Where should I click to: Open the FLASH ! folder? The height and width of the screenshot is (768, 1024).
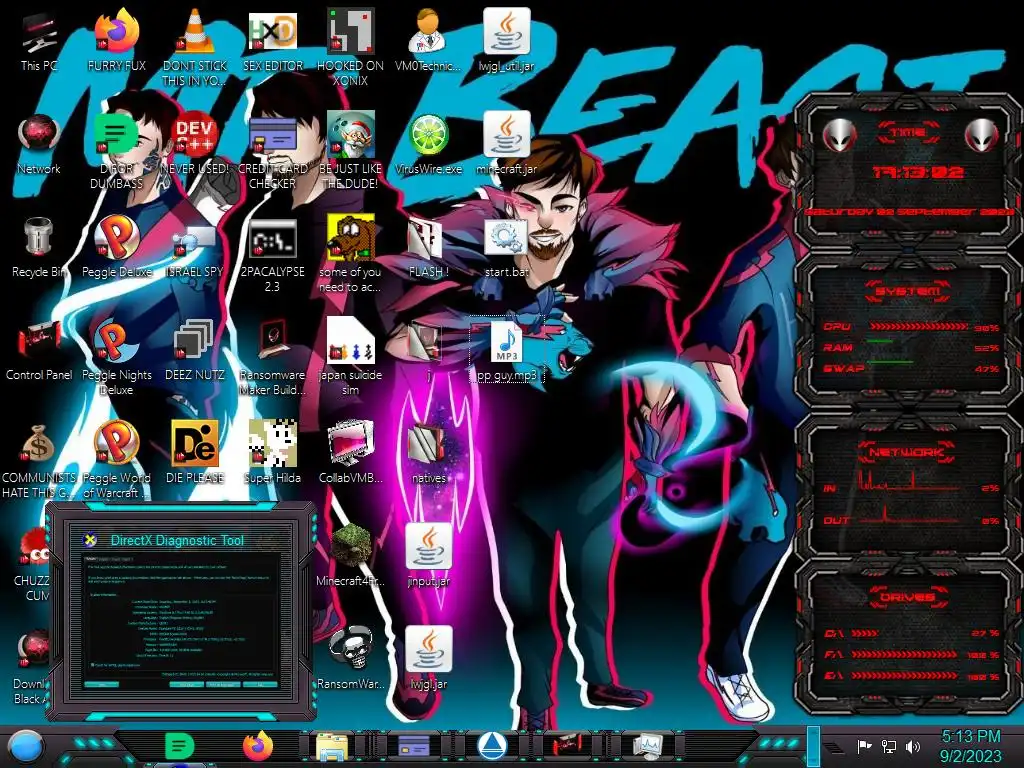tap(428, 248)
